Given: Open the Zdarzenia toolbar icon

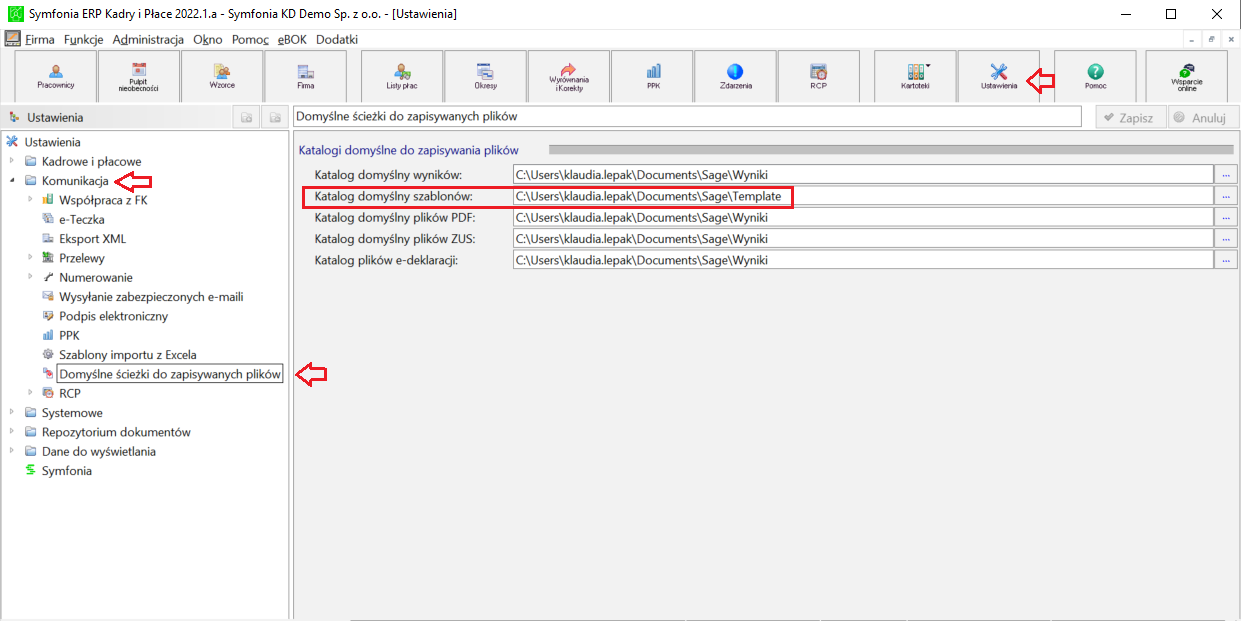Looking at the screenshot, I should [735, 76].
